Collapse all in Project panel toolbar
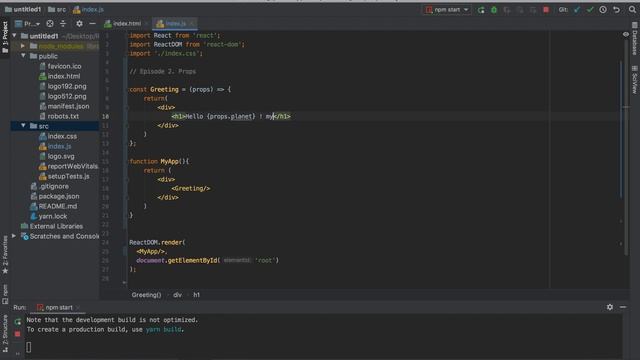 coord(63,24)
